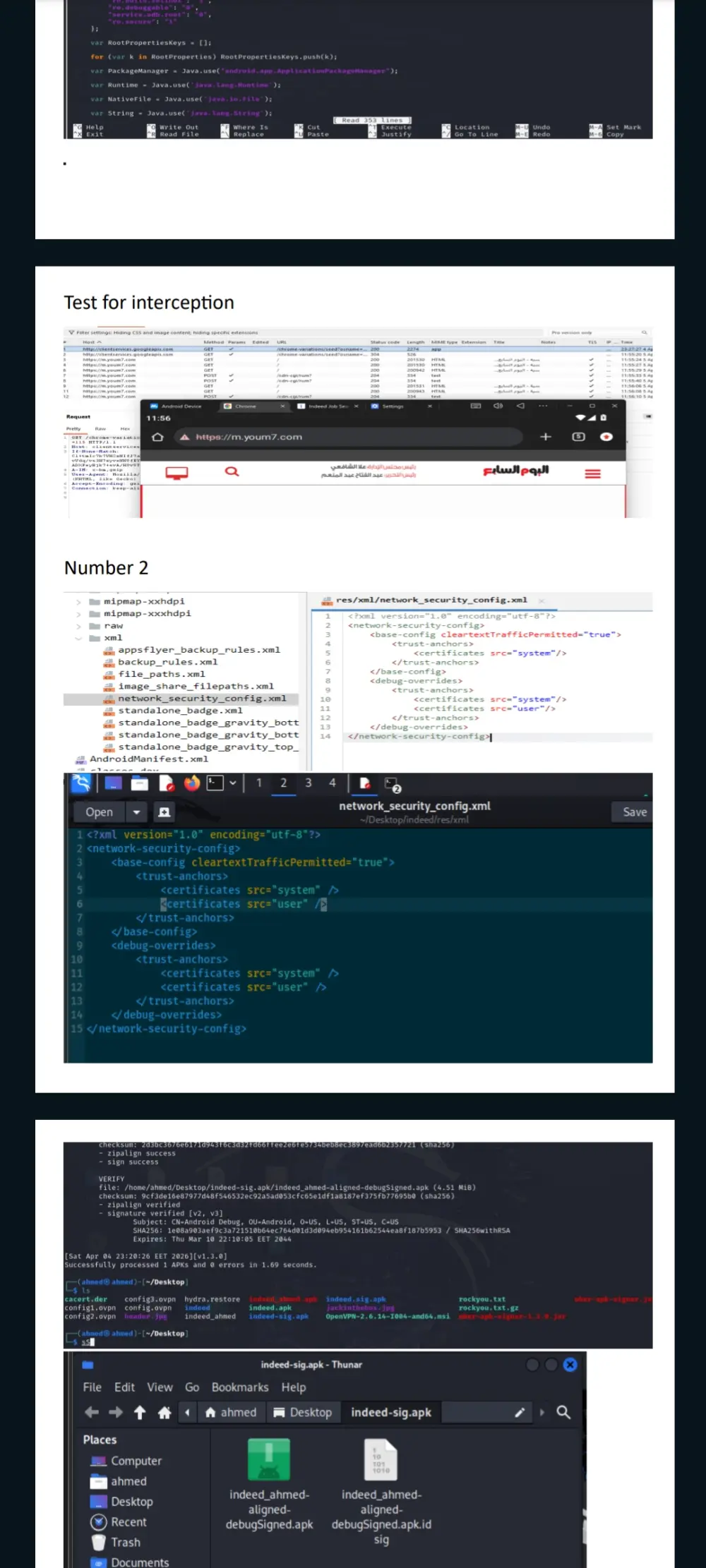Screen dimensions: 706x1568
Task: Open the text editor launcher in panel
Action: [x=167, y=783]
